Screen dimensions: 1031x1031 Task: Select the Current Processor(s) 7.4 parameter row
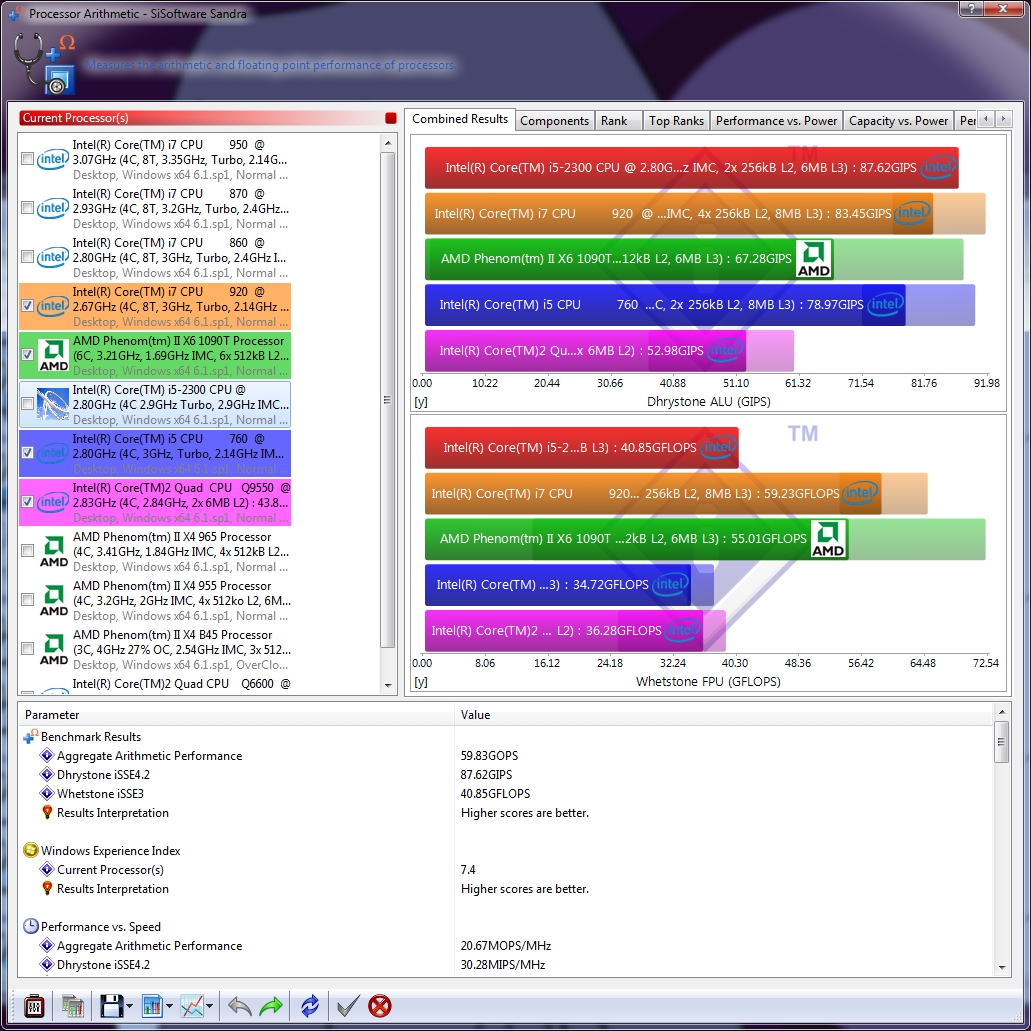(506, 869)
